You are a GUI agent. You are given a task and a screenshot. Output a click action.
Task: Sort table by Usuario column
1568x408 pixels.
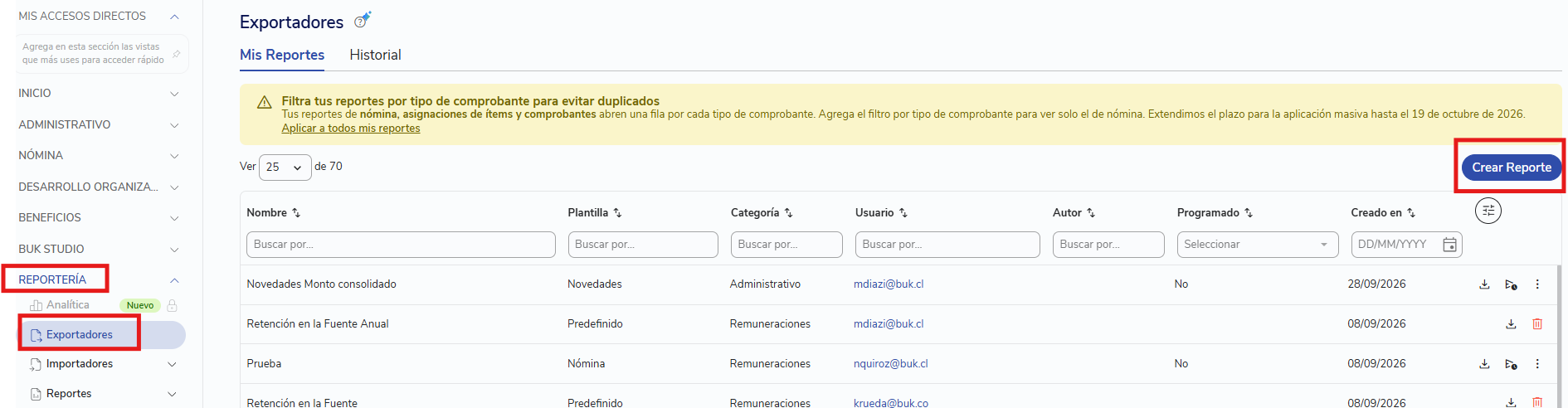[x=903, y=213]
